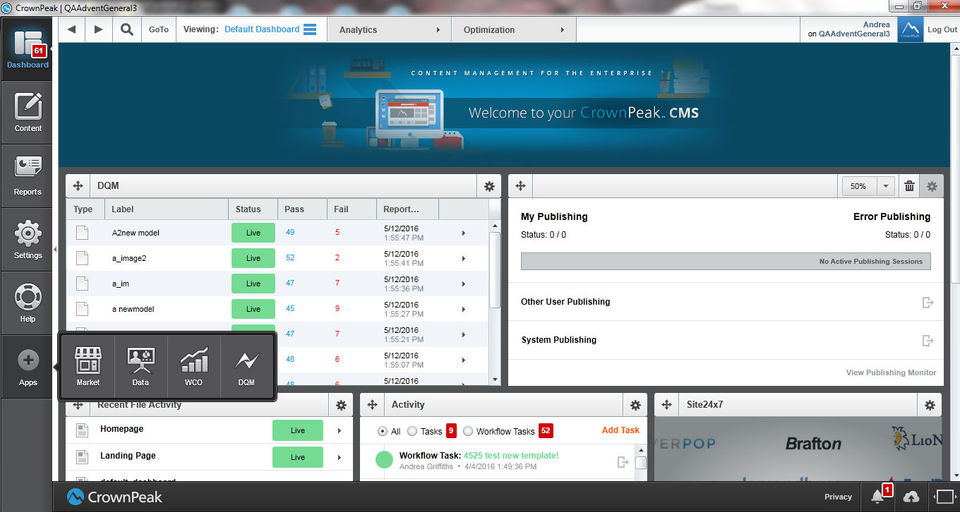The width and height of the screenshot is (960, 512).
Task: Expand the A2new model row arrow
Action: click(463, 233)
